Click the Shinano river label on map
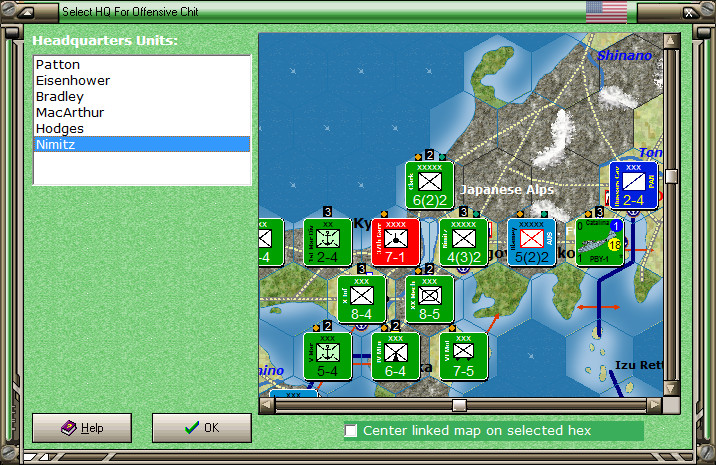716x465 pixels. tap(624, 56)
